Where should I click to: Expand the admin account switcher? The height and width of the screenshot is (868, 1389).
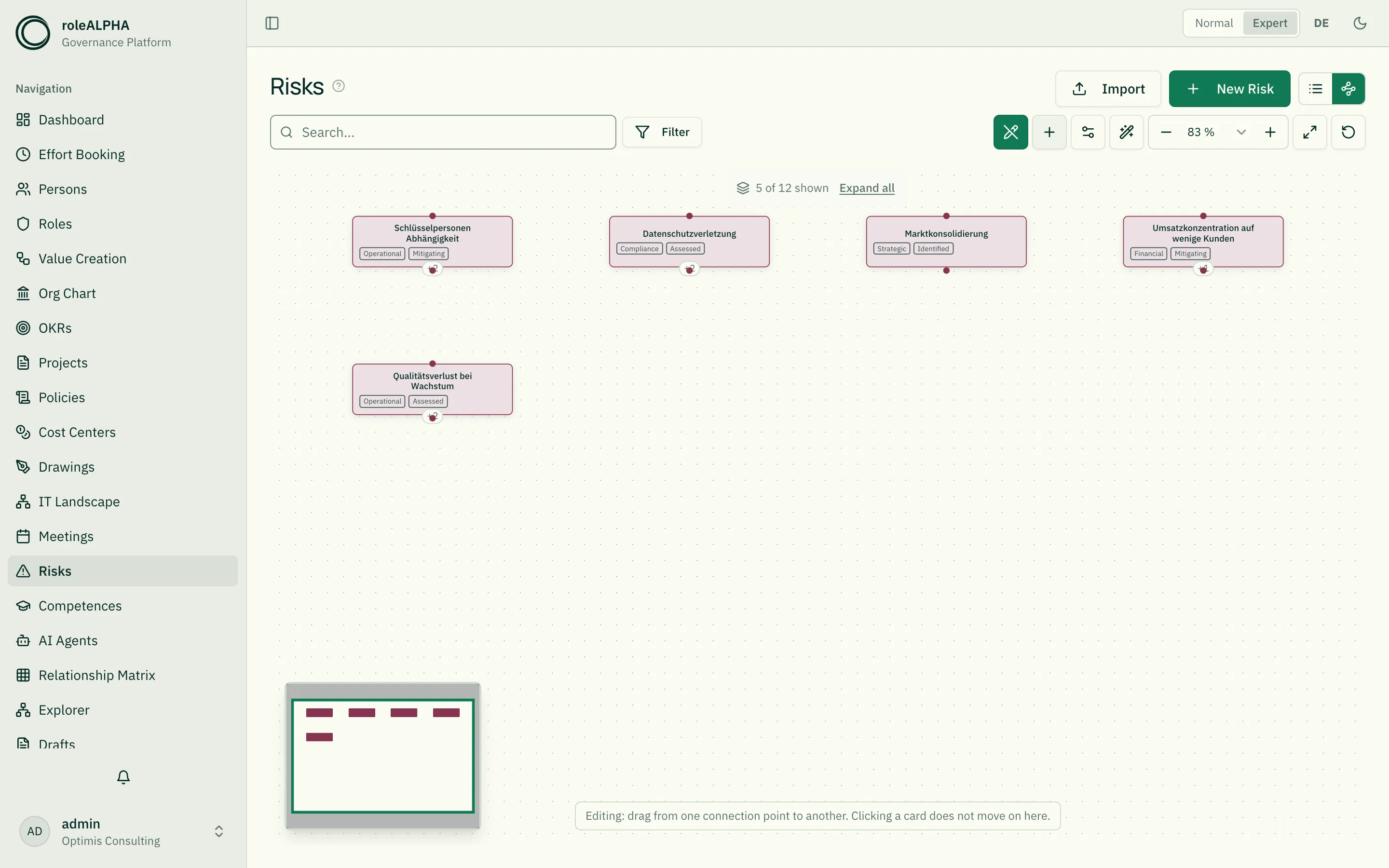coord(123,831)
